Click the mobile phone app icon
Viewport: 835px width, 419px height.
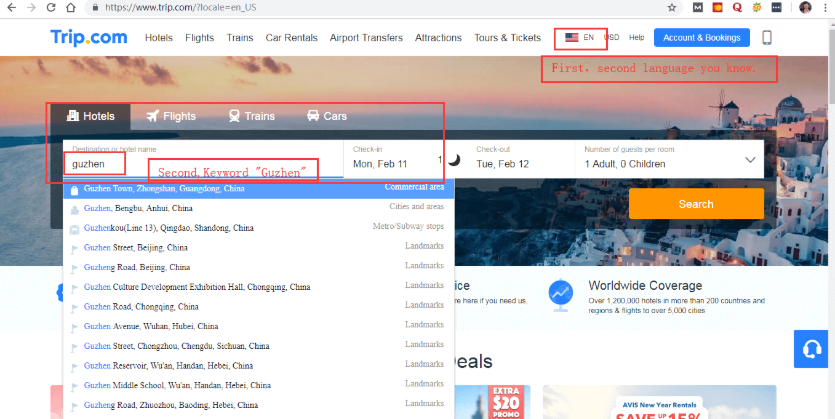[767, 38]
